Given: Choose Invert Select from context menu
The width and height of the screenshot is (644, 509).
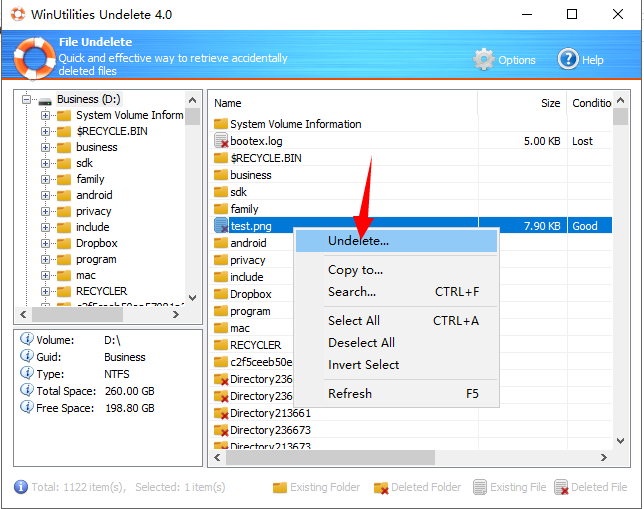Looking at the screenshot, I should coord(396,365).
